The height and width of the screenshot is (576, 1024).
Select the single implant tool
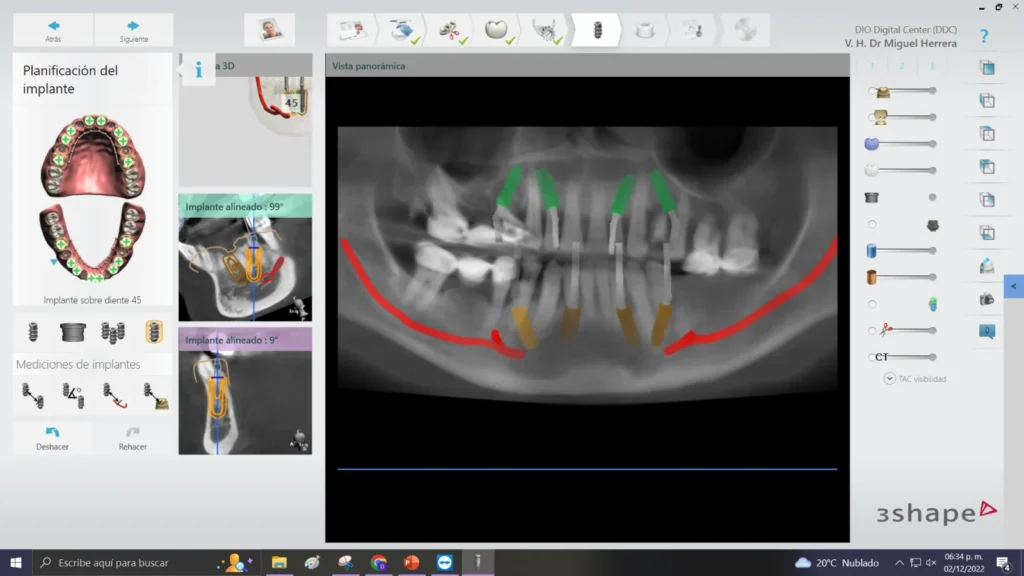point(33,332)
